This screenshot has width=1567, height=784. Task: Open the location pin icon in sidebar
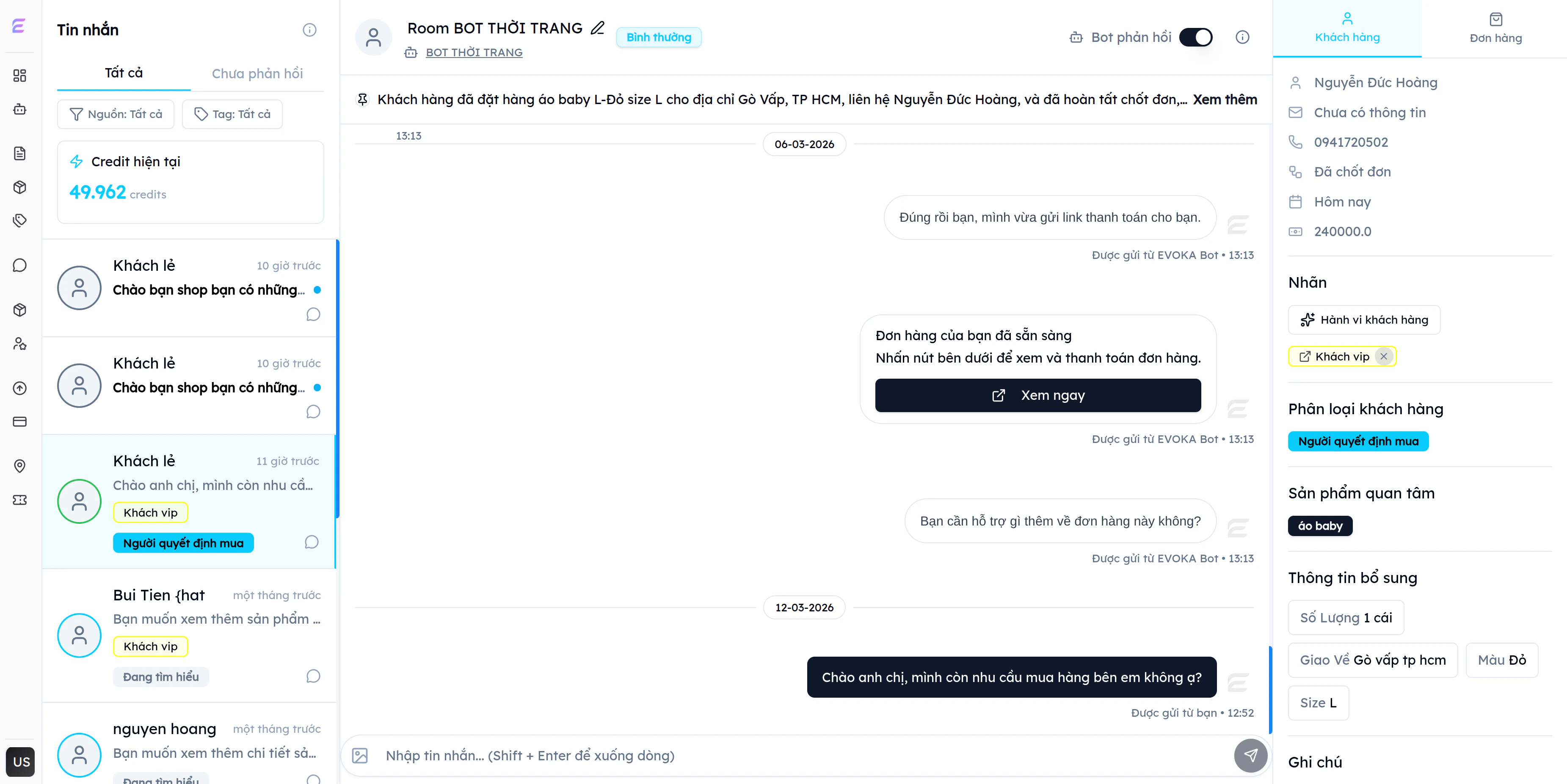[20, 467]
